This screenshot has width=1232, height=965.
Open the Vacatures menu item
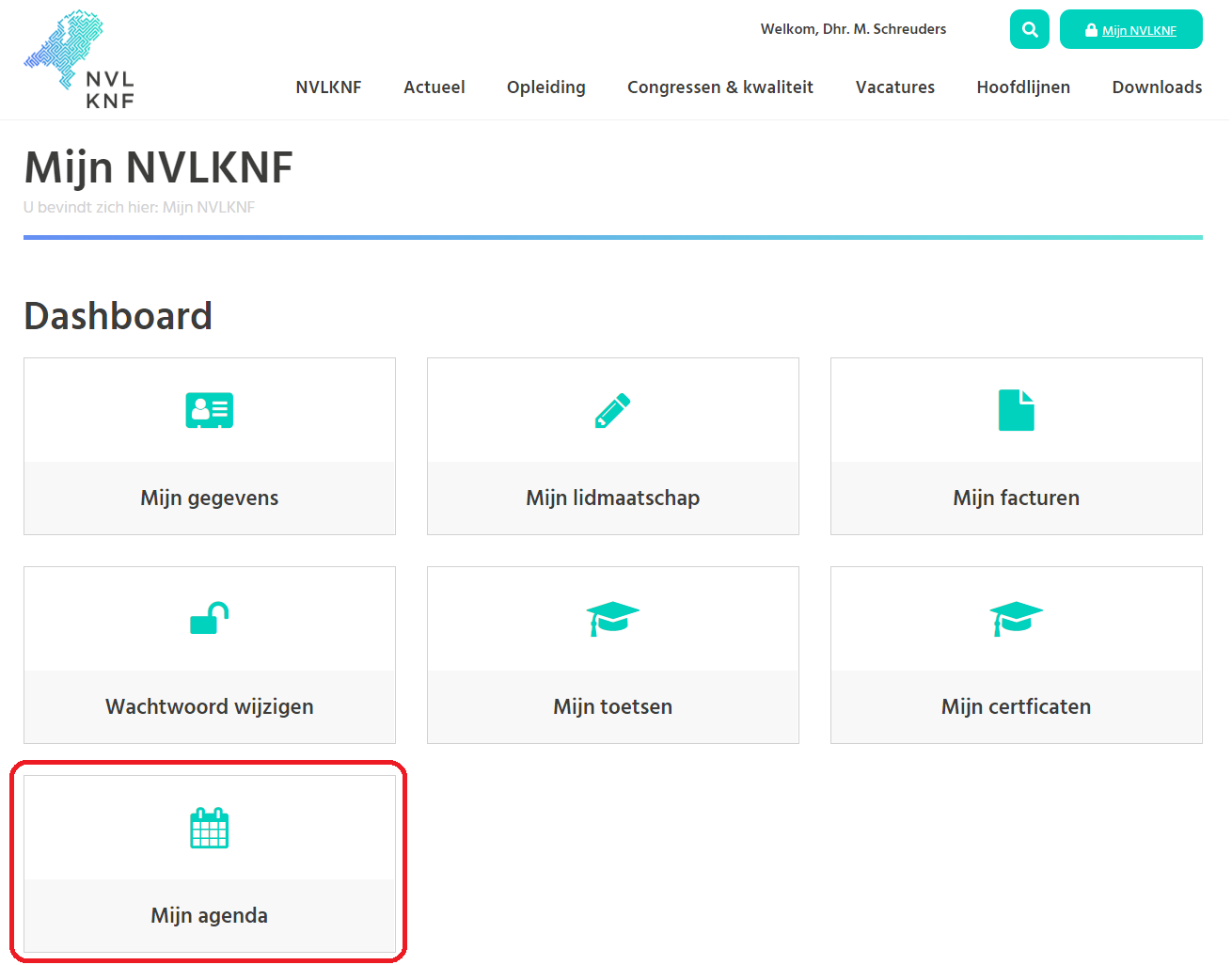click(x=895, y=87)
